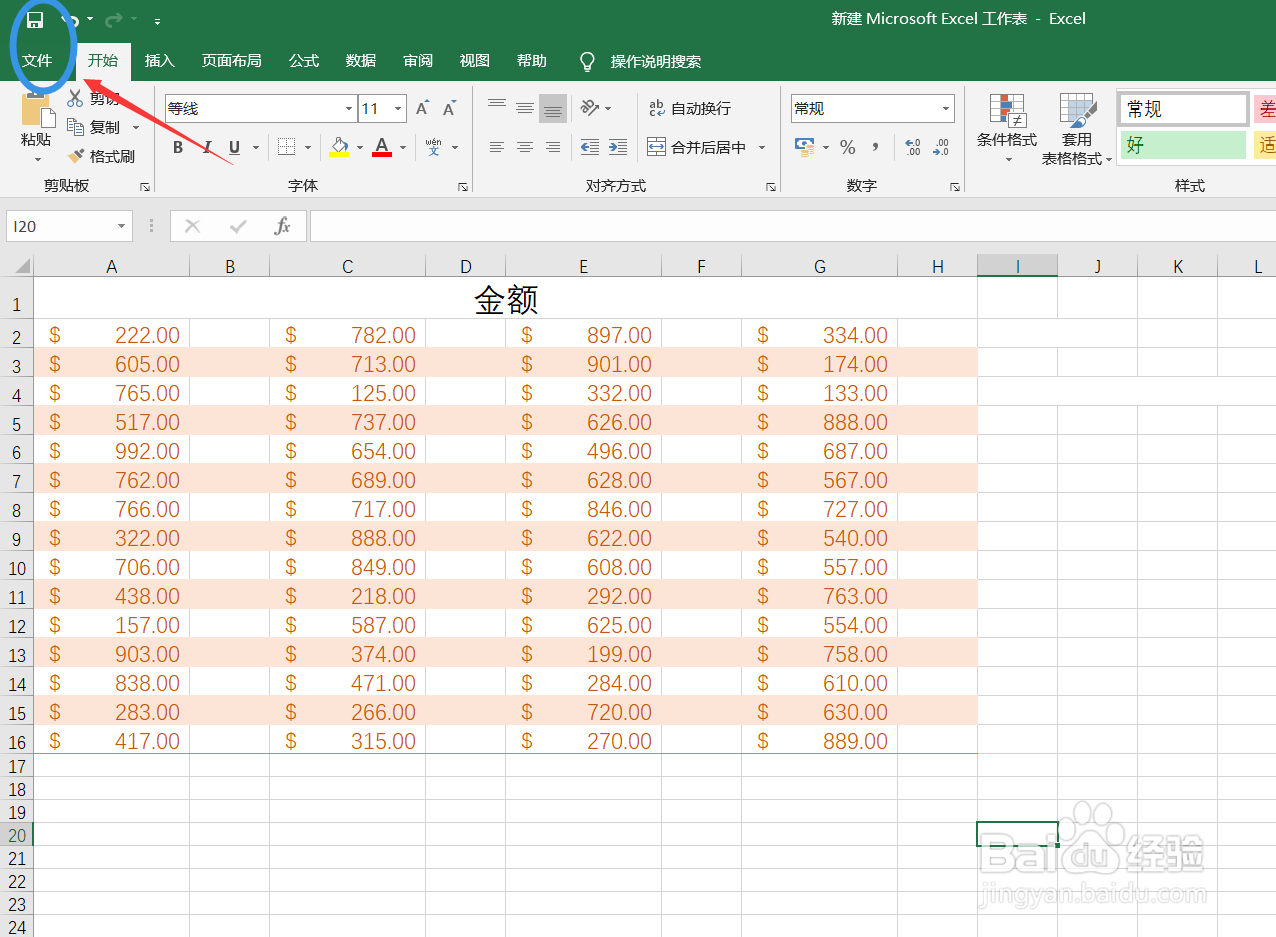This screenshot has height=937, width=1276.
Task: Click the phonetic guide (wén) icon
Action: [x=433, y=147]
